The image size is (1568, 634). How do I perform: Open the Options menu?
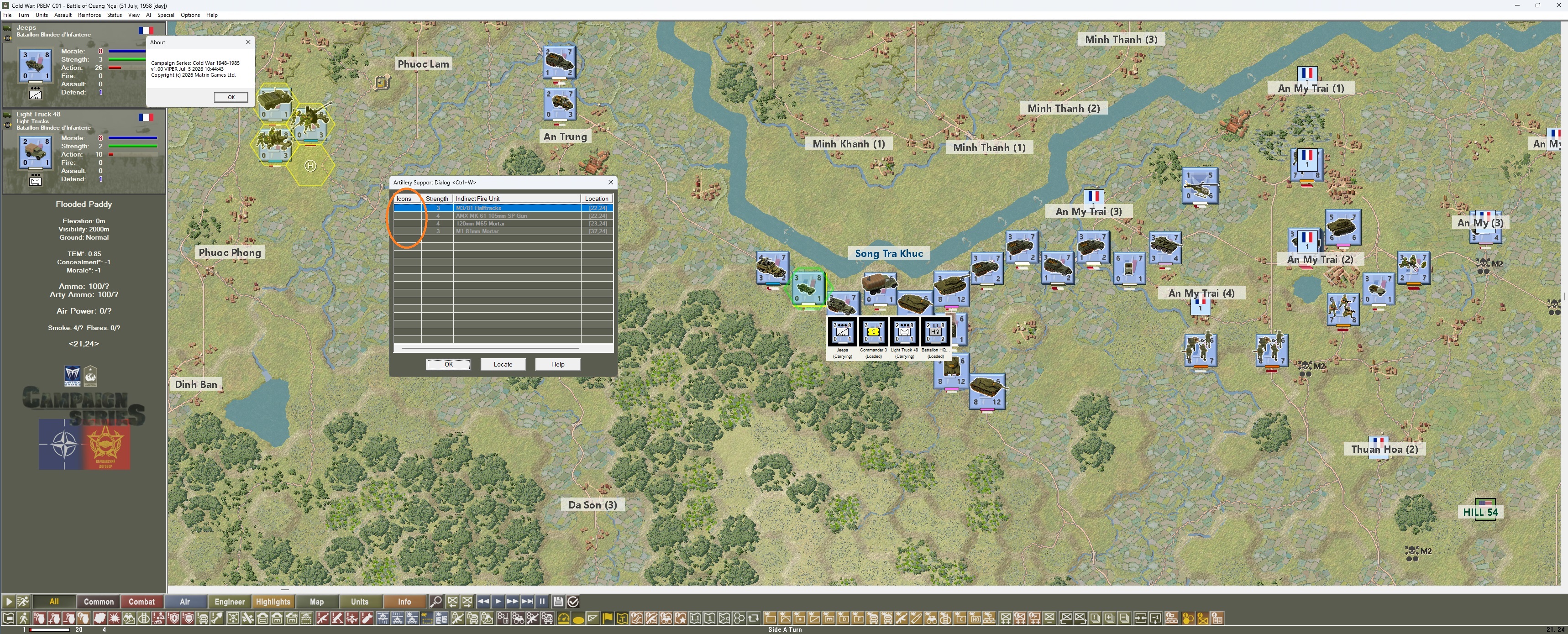click(190, 15)
